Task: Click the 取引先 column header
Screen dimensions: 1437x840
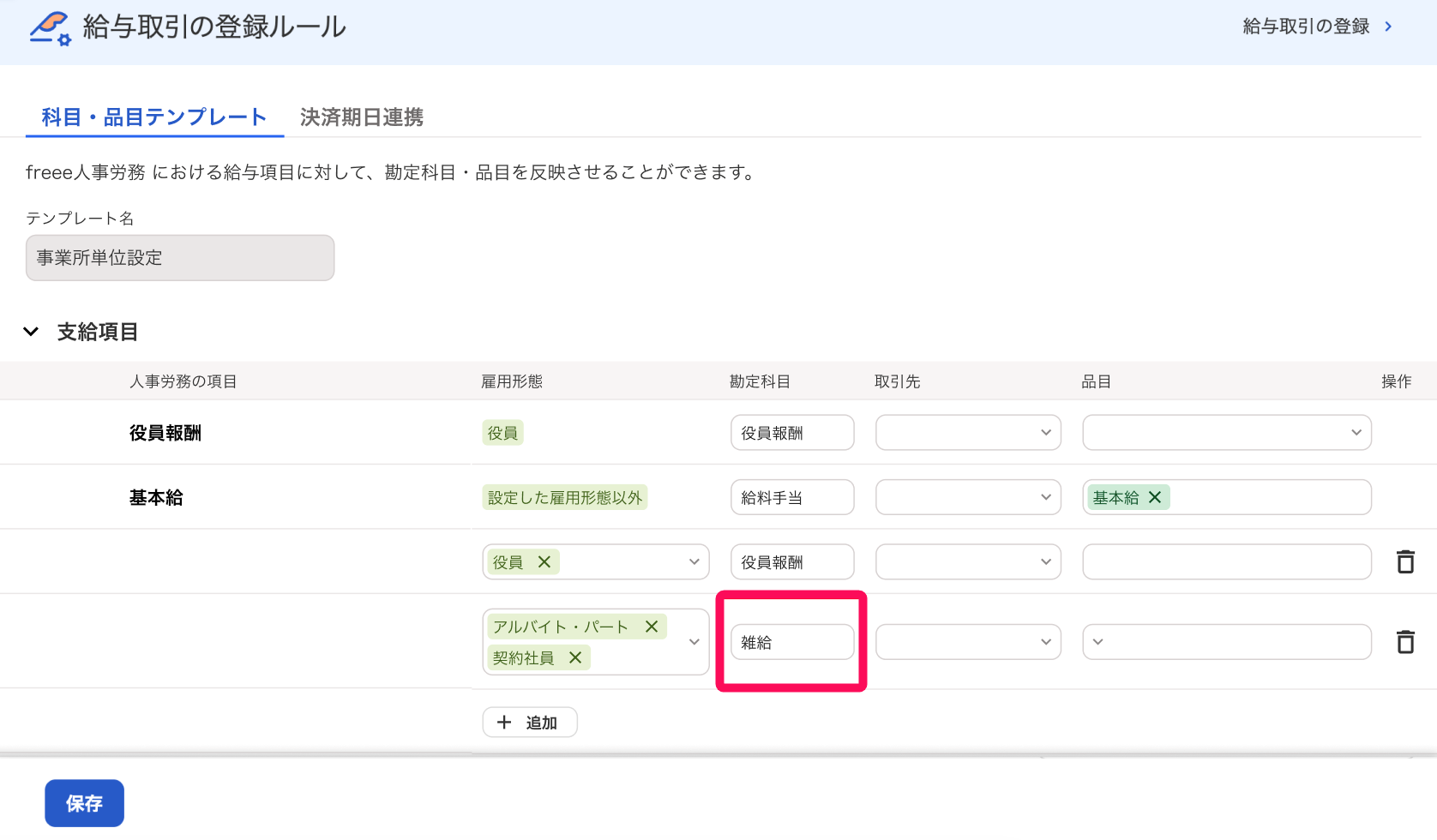Action: point(898,381)
